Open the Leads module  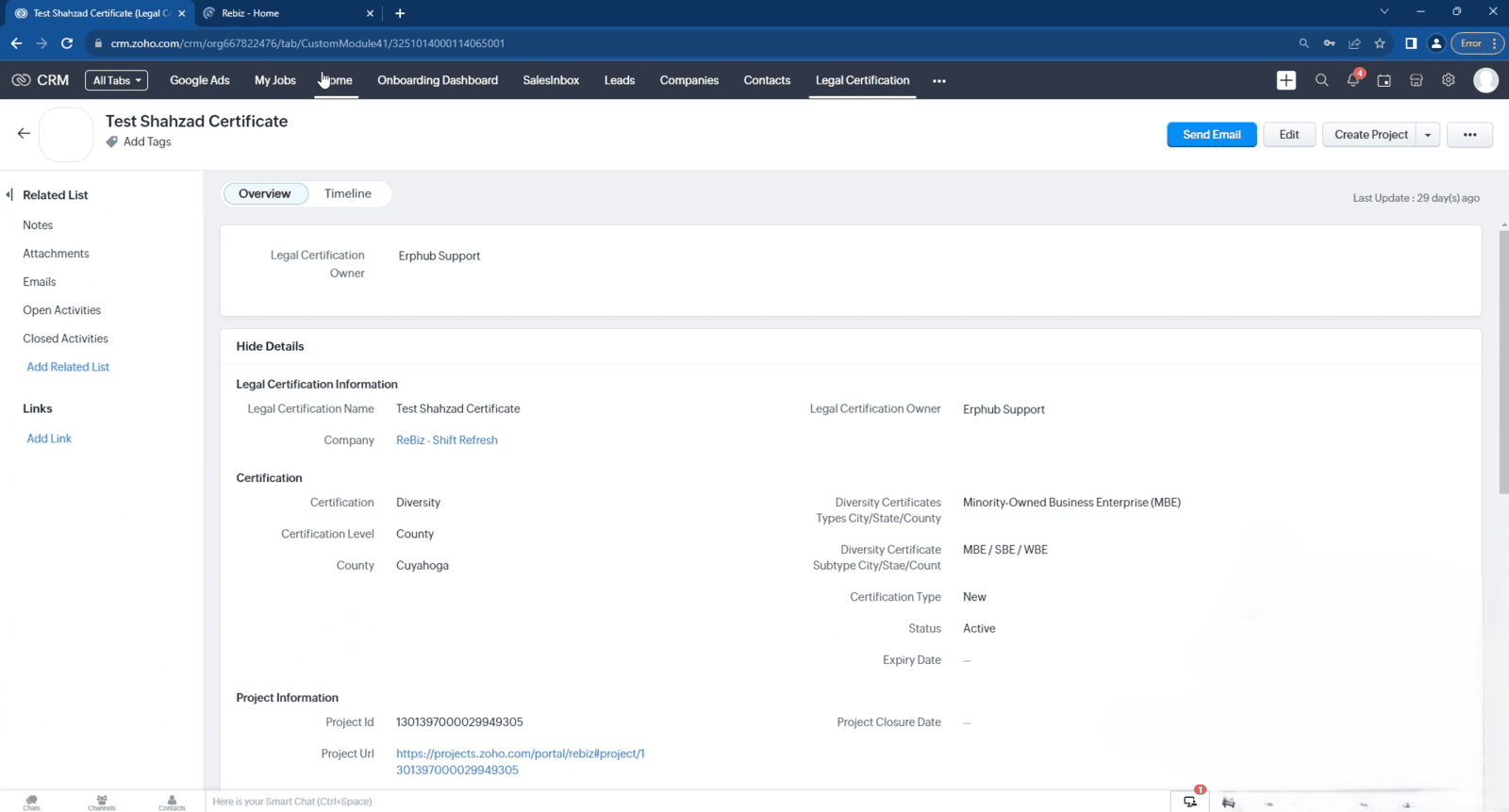point(620,80)
